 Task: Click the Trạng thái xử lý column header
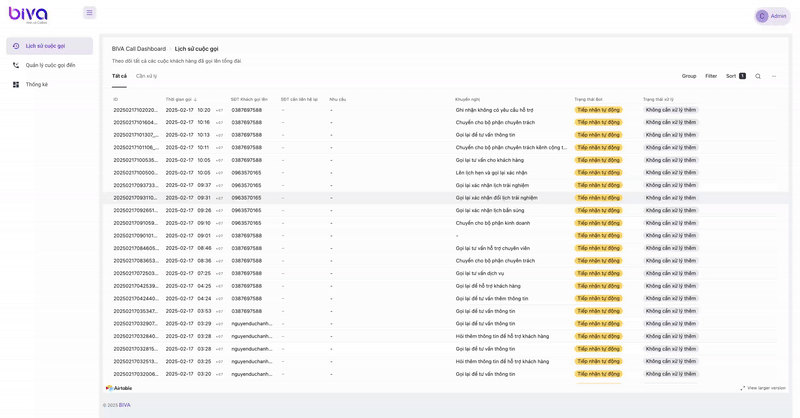click(x=658, y=100)
